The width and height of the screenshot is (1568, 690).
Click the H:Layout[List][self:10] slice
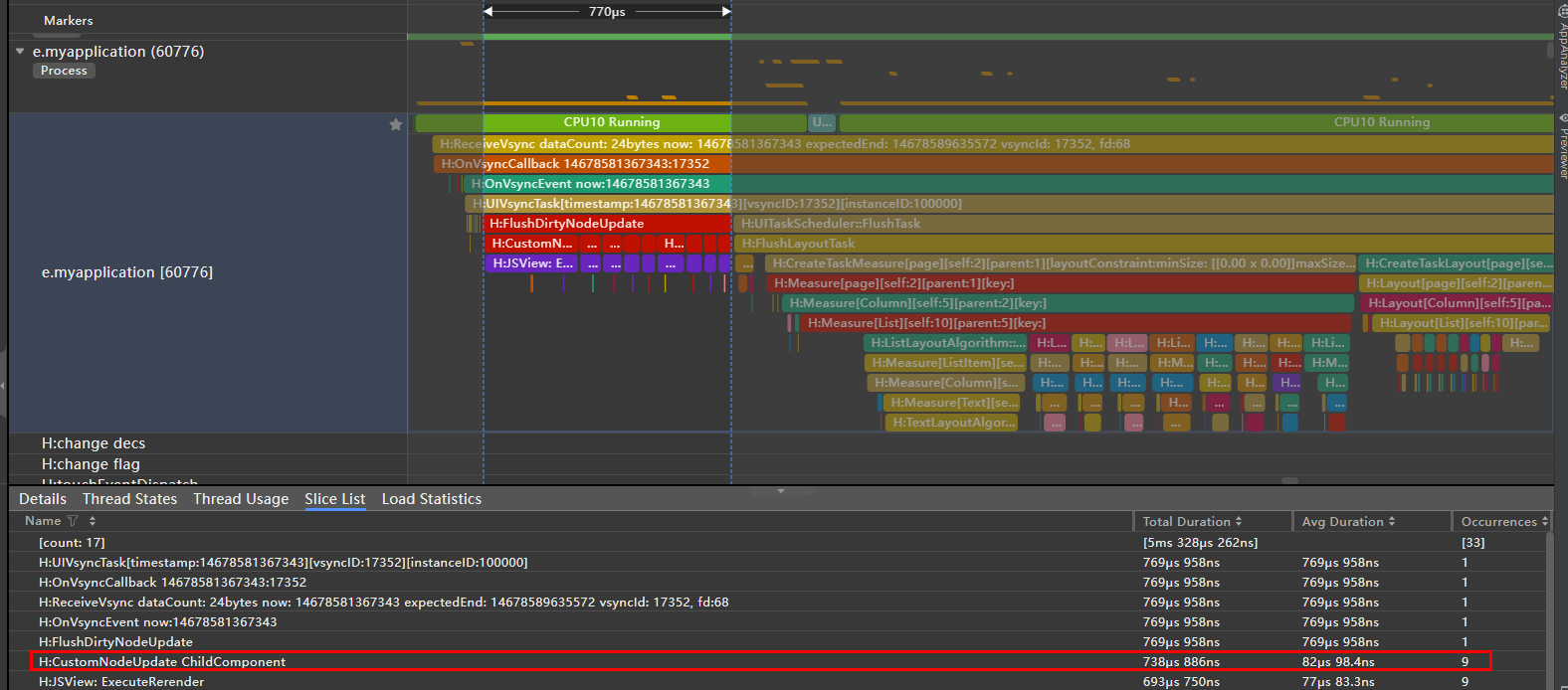1462,323
